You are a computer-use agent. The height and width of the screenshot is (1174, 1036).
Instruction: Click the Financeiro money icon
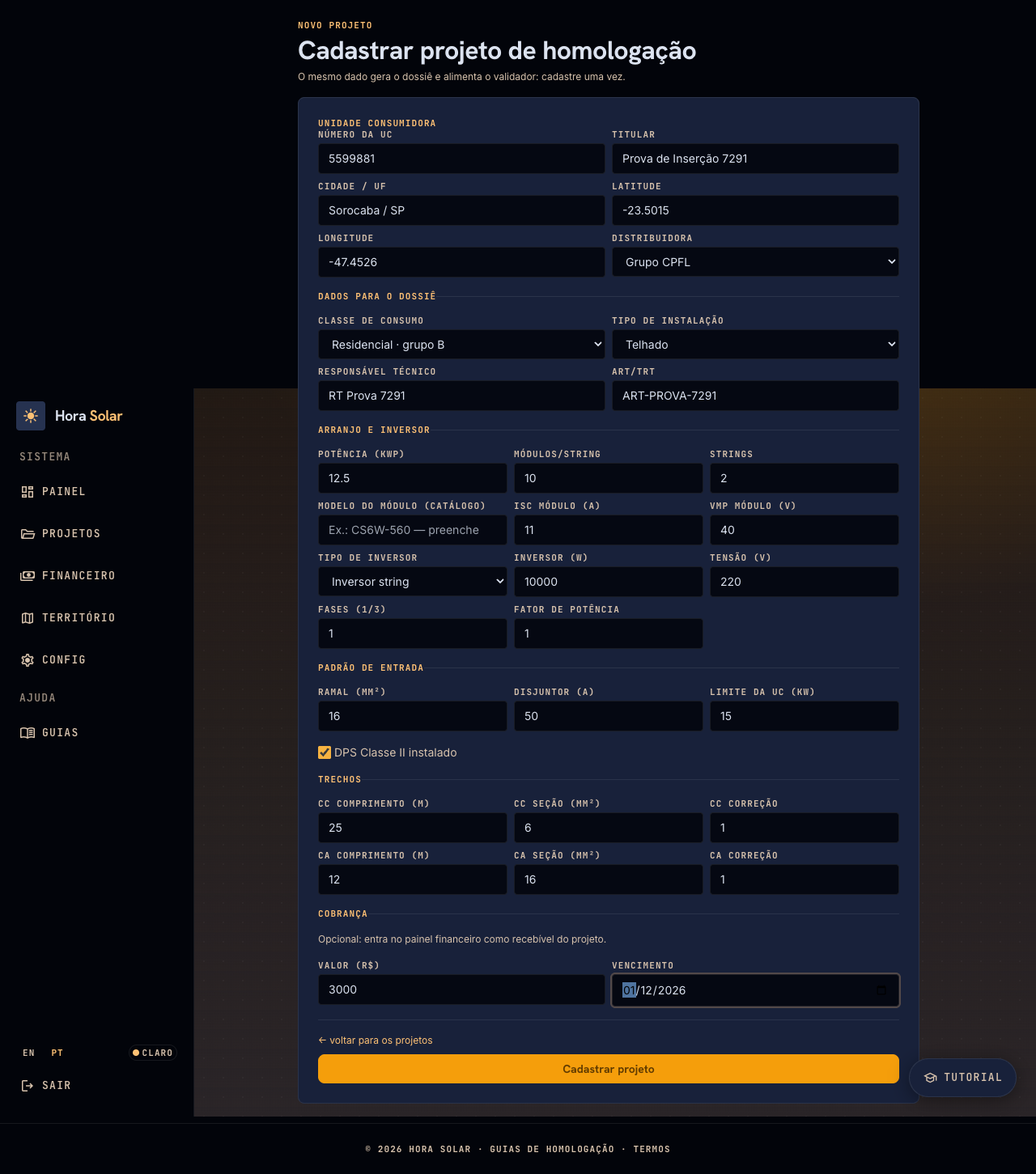pos(28,576)
